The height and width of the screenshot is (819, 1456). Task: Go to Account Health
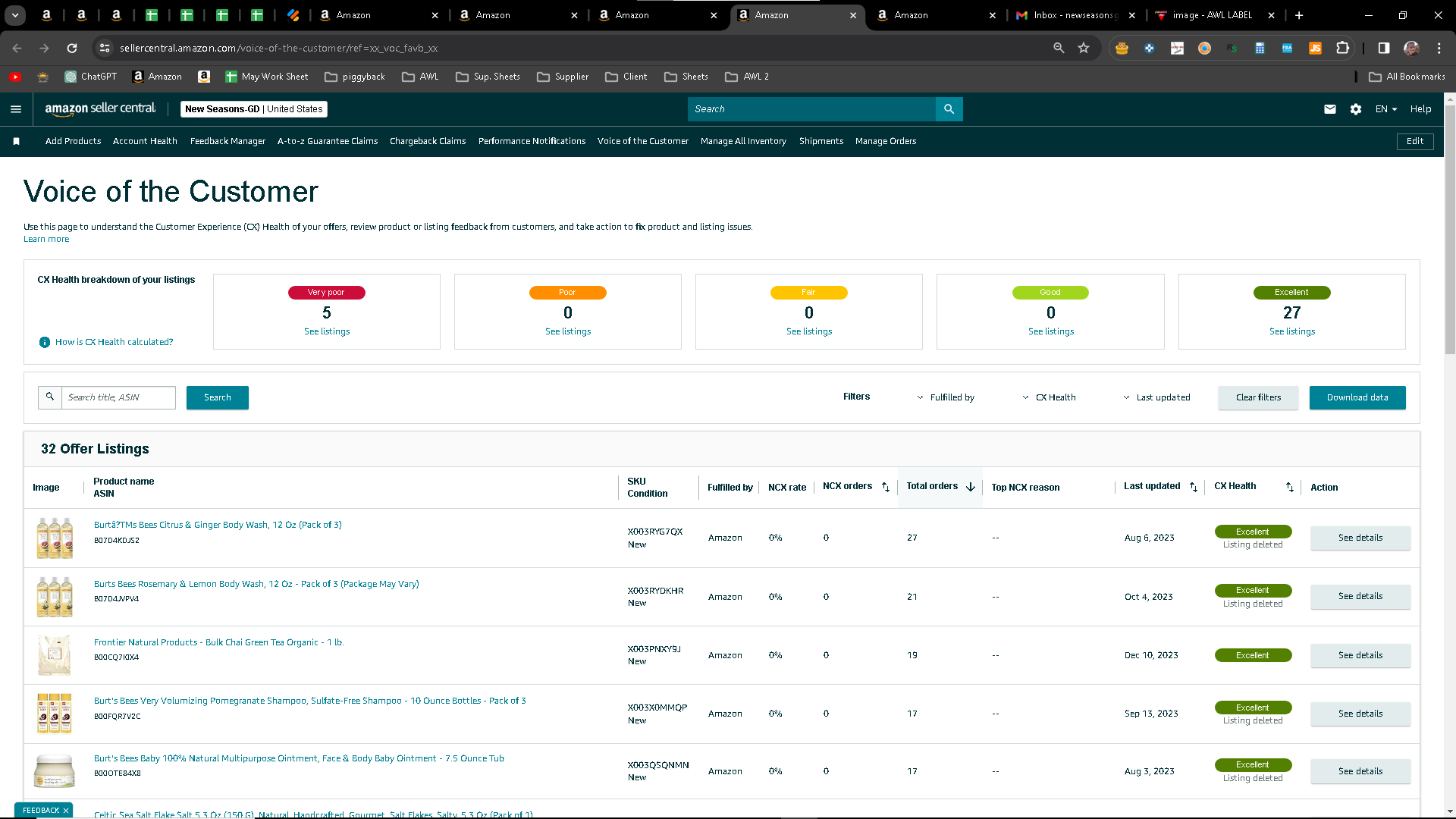(145, 141)
